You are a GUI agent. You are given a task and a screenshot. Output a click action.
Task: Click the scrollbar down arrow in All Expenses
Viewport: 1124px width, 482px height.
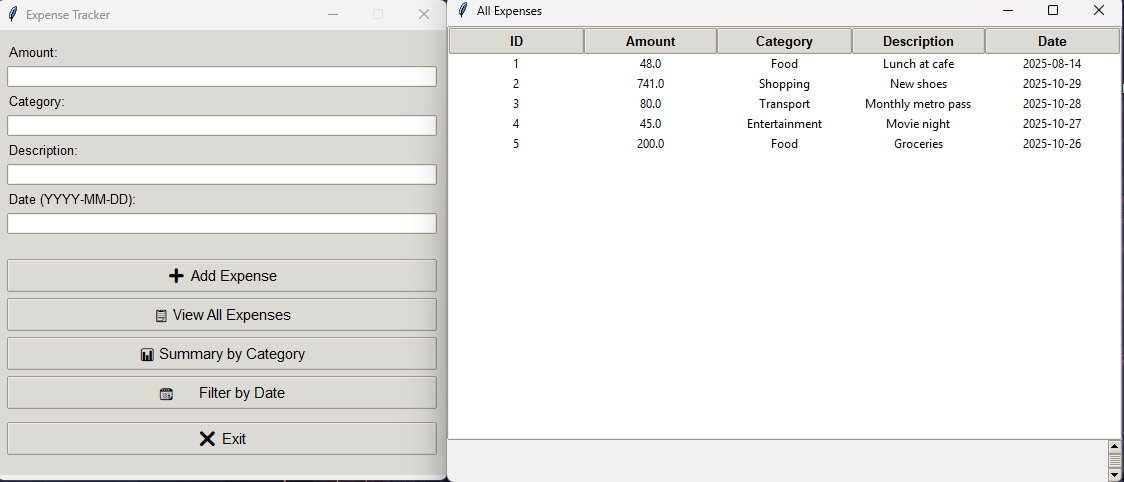(x=1115, y=475)
